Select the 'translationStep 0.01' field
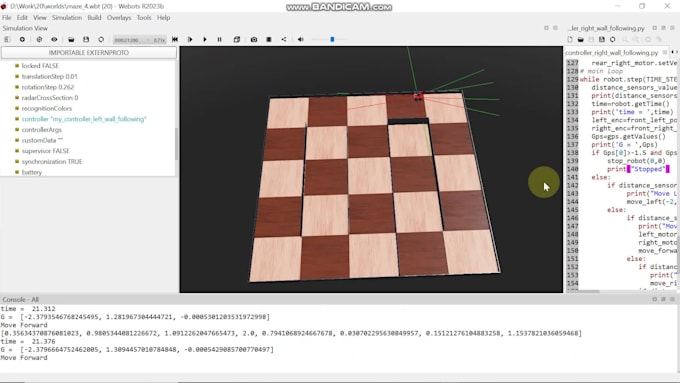 pos(49,76)
